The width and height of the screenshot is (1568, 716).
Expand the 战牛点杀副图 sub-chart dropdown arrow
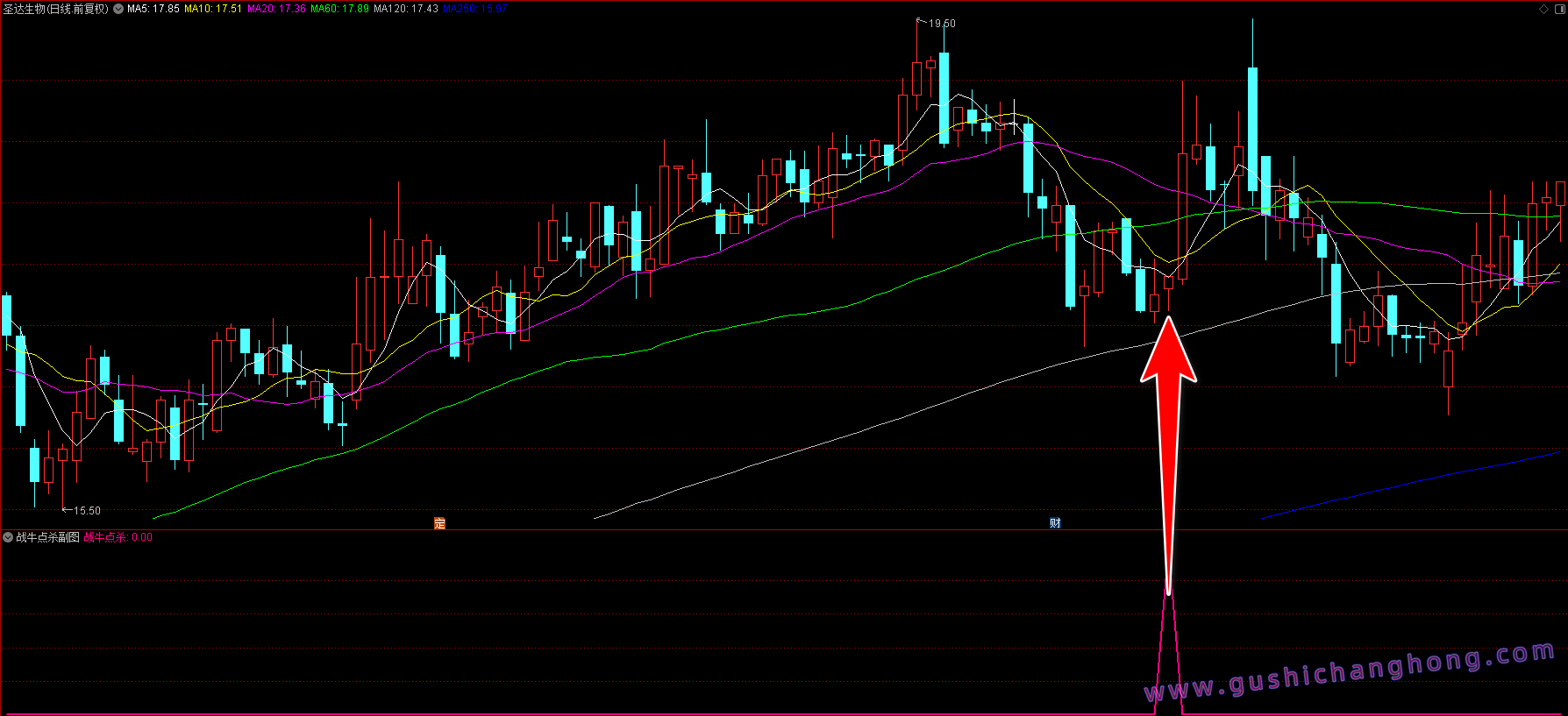tap(8, 537)
